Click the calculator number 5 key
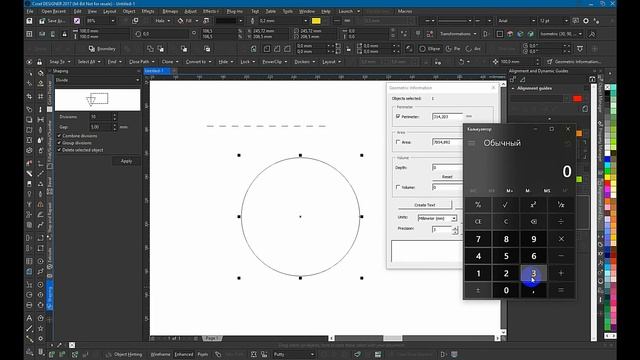 (x=506, y=256)
